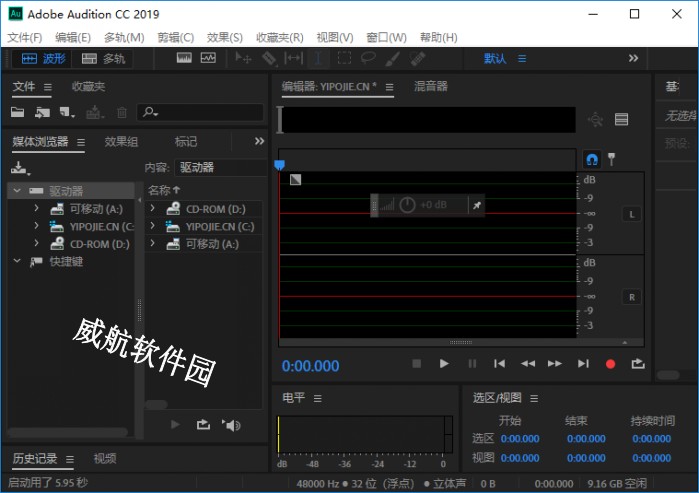Click the zoom navigator target icon
This screenshot has width=699, height=493.
pyautogui.click(x=595, y=119)
